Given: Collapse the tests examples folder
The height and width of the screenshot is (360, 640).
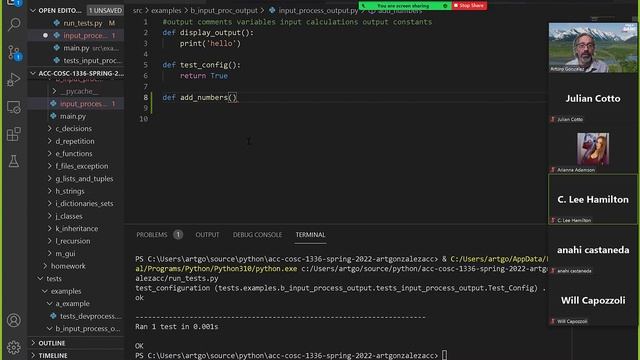Looking at the screenshot, I should tap(45, 291).
